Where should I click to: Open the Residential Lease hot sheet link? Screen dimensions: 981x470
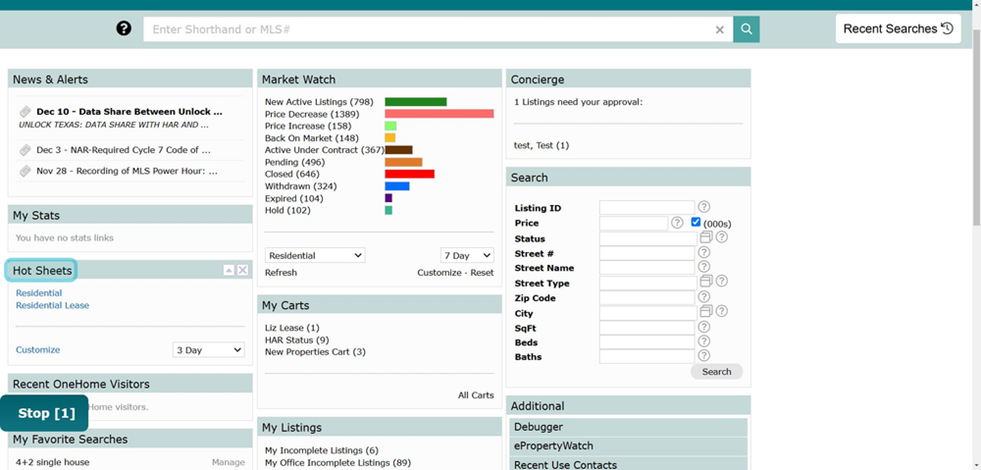point(53,305)
